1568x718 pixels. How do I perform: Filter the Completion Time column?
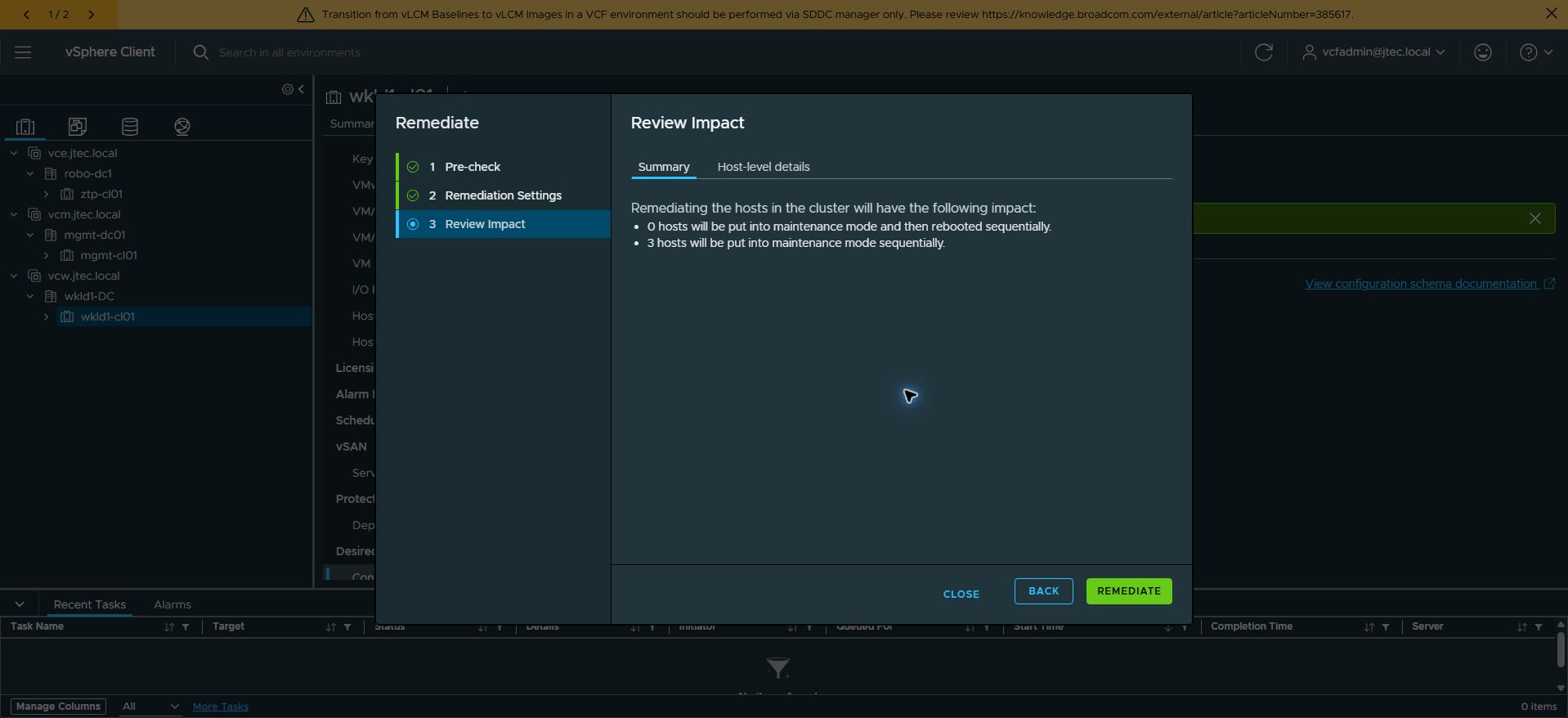[1386, 627]
